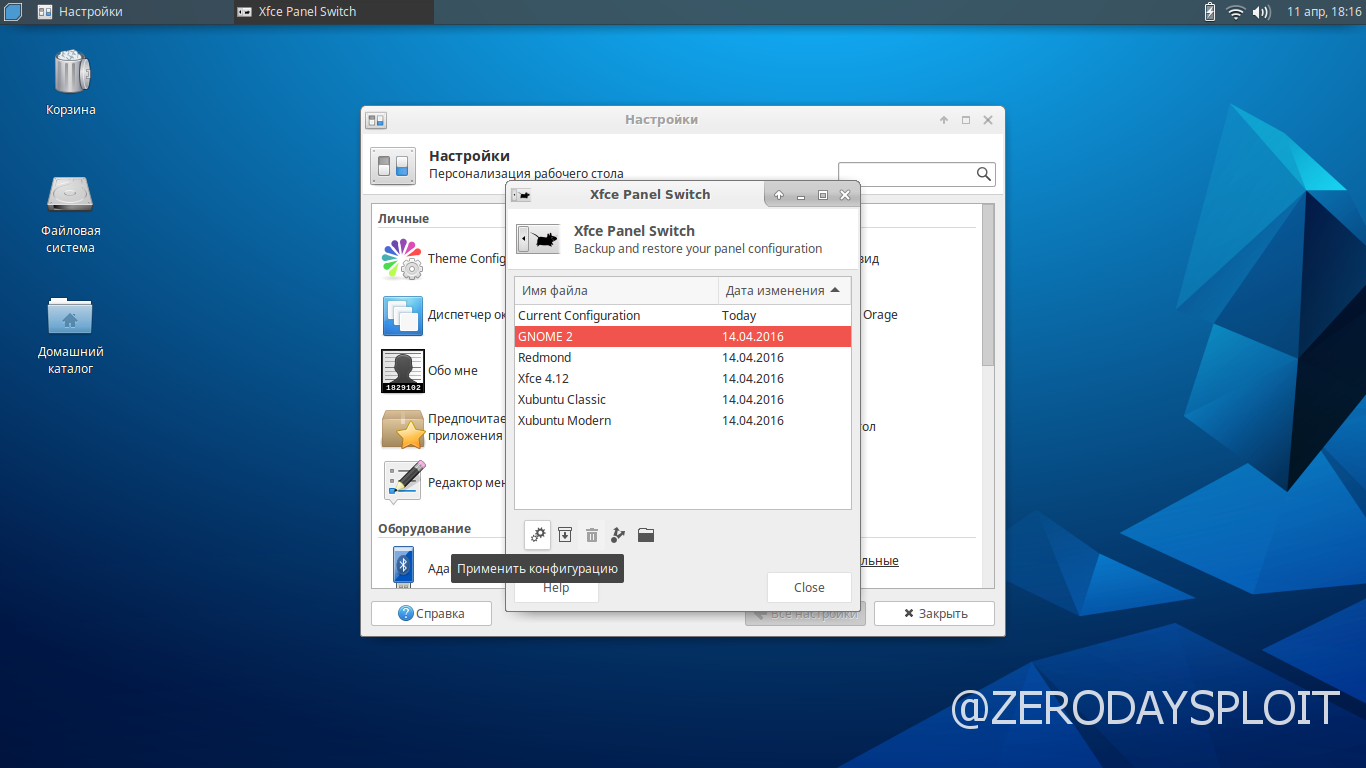Select the Домашний каталог desktop icon
Viewport: 1366px width, 768px height.
(70, 315)
